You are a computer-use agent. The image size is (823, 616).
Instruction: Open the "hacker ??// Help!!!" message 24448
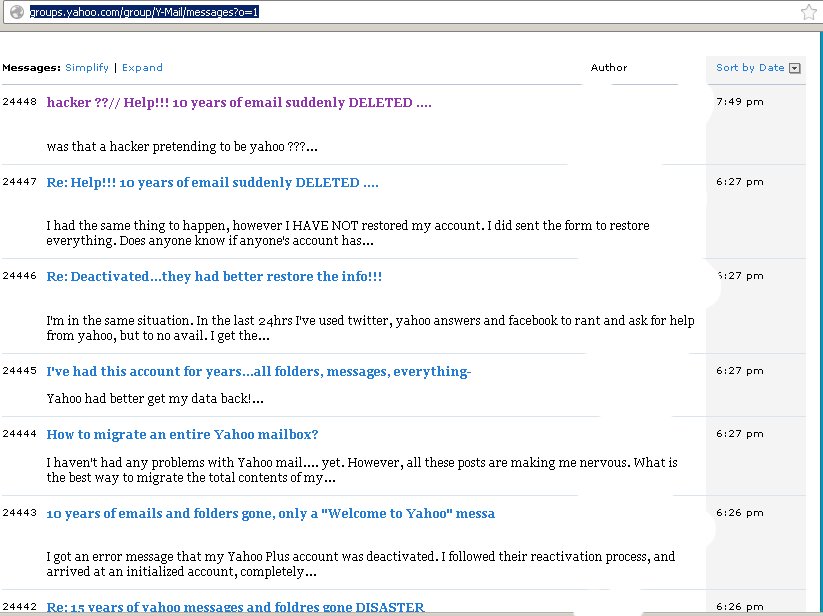click(x=239, y=103)
